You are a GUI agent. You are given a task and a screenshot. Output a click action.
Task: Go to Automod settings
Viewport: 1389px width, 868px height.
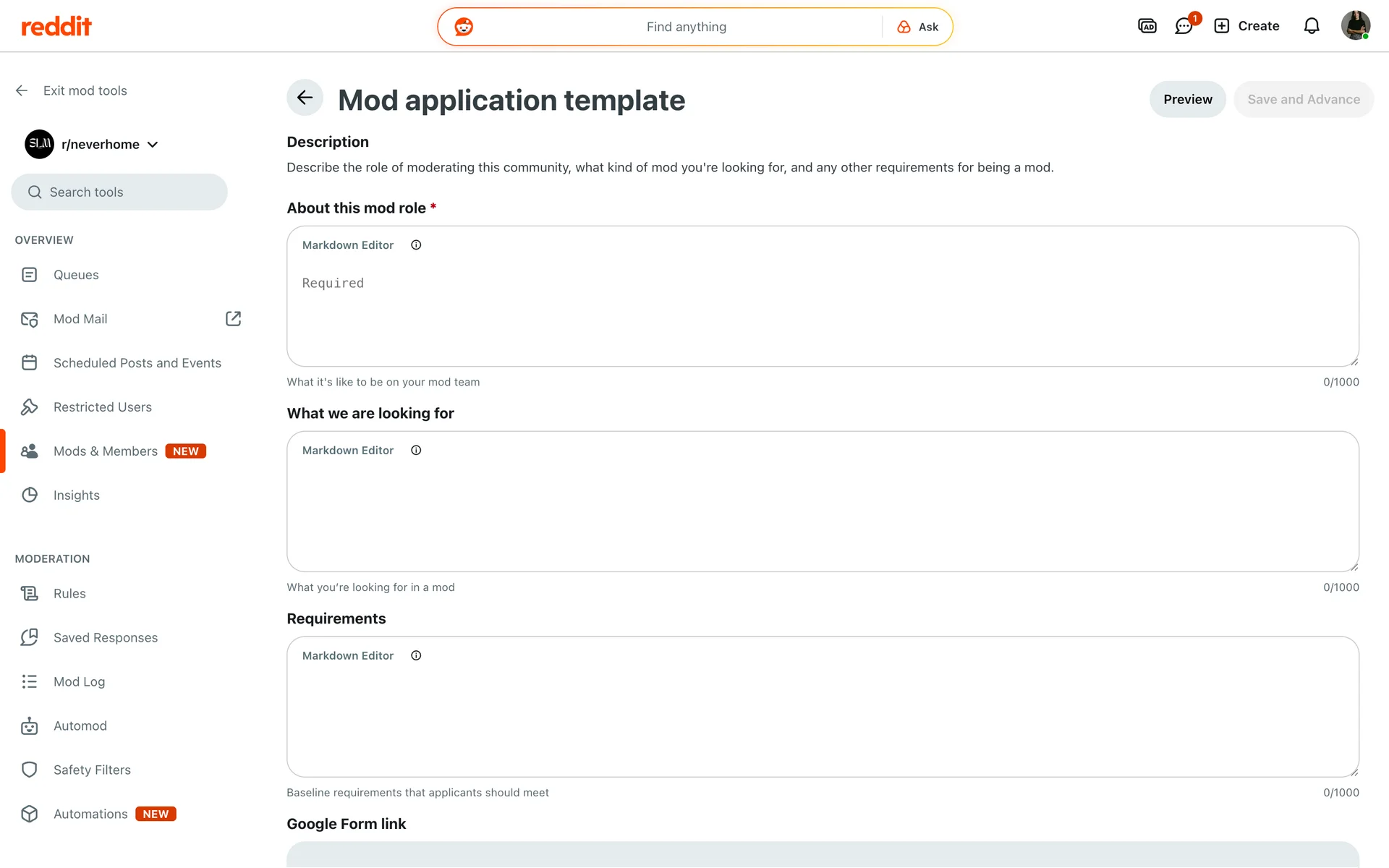tap(80, 726)
